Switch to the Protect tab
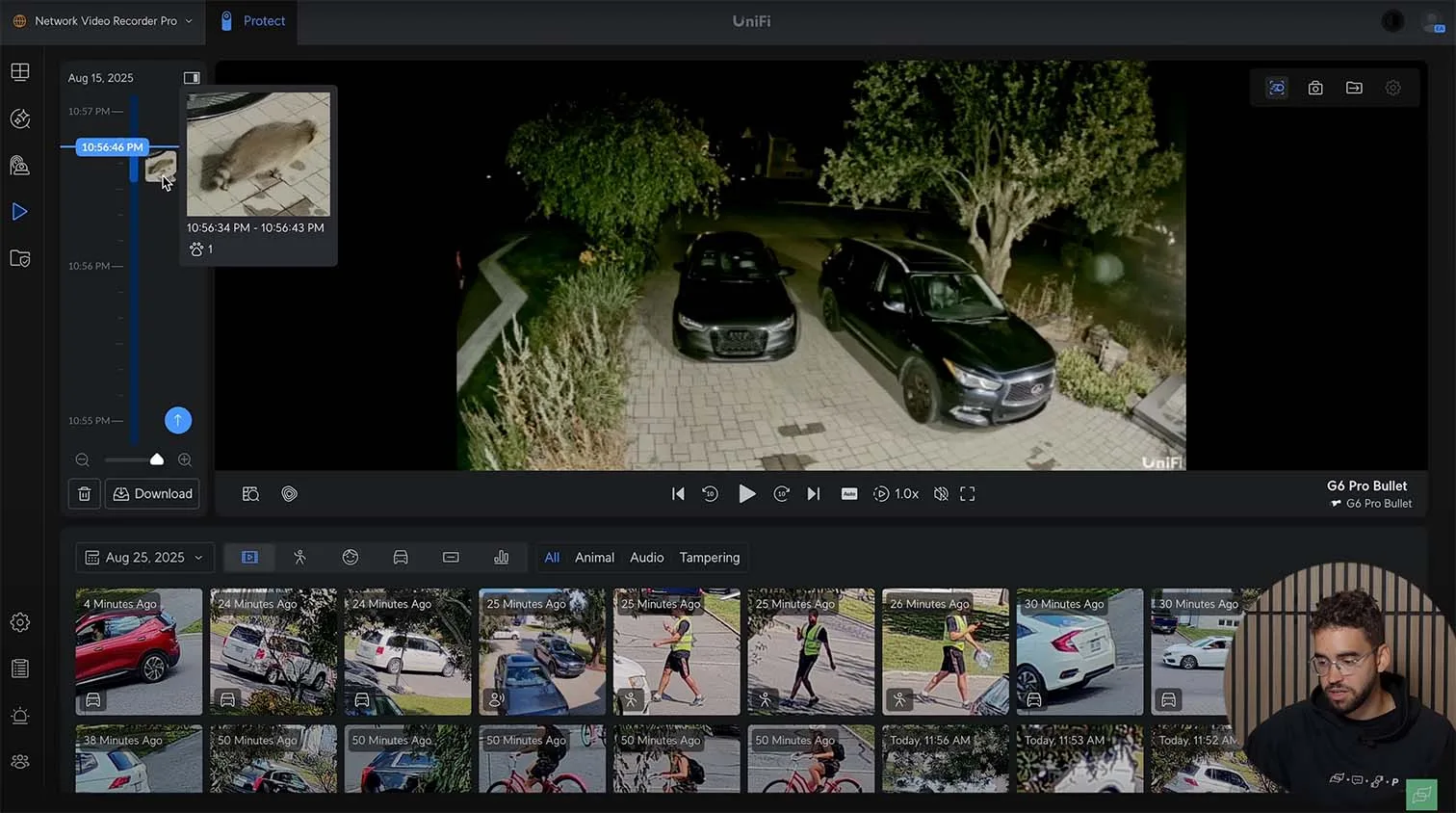Viewport: 1456px width, 813px height. pyautogui.click(x=252, y=21)
